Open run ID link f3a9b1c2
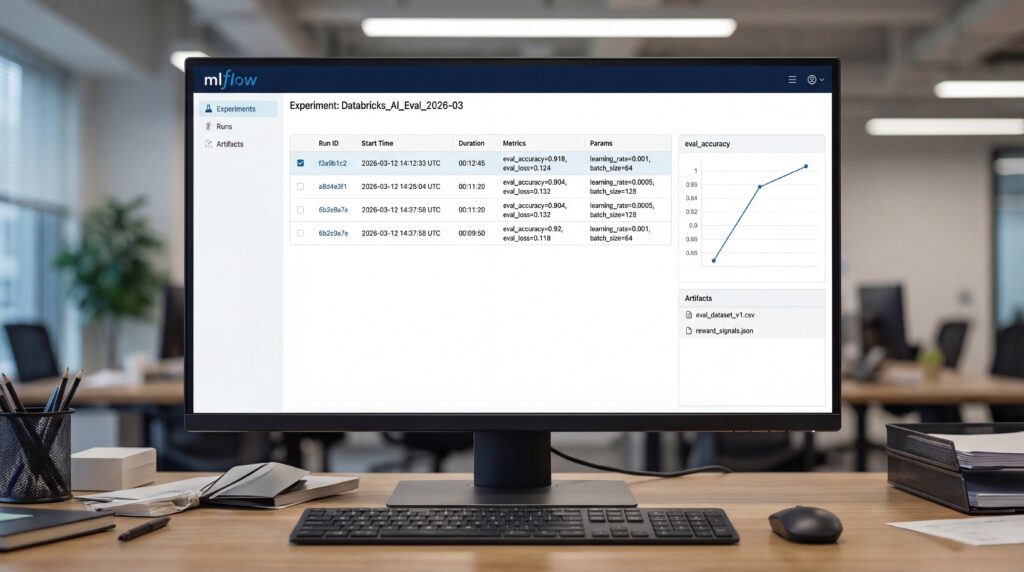The image size is (1024, 572). (332, 163)
